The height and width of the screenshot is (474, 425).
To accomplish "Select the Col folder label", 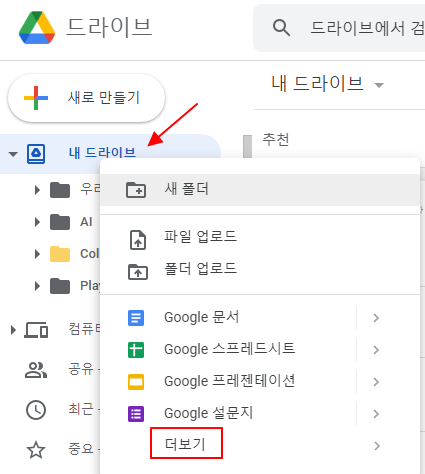I will click(90, 254).
